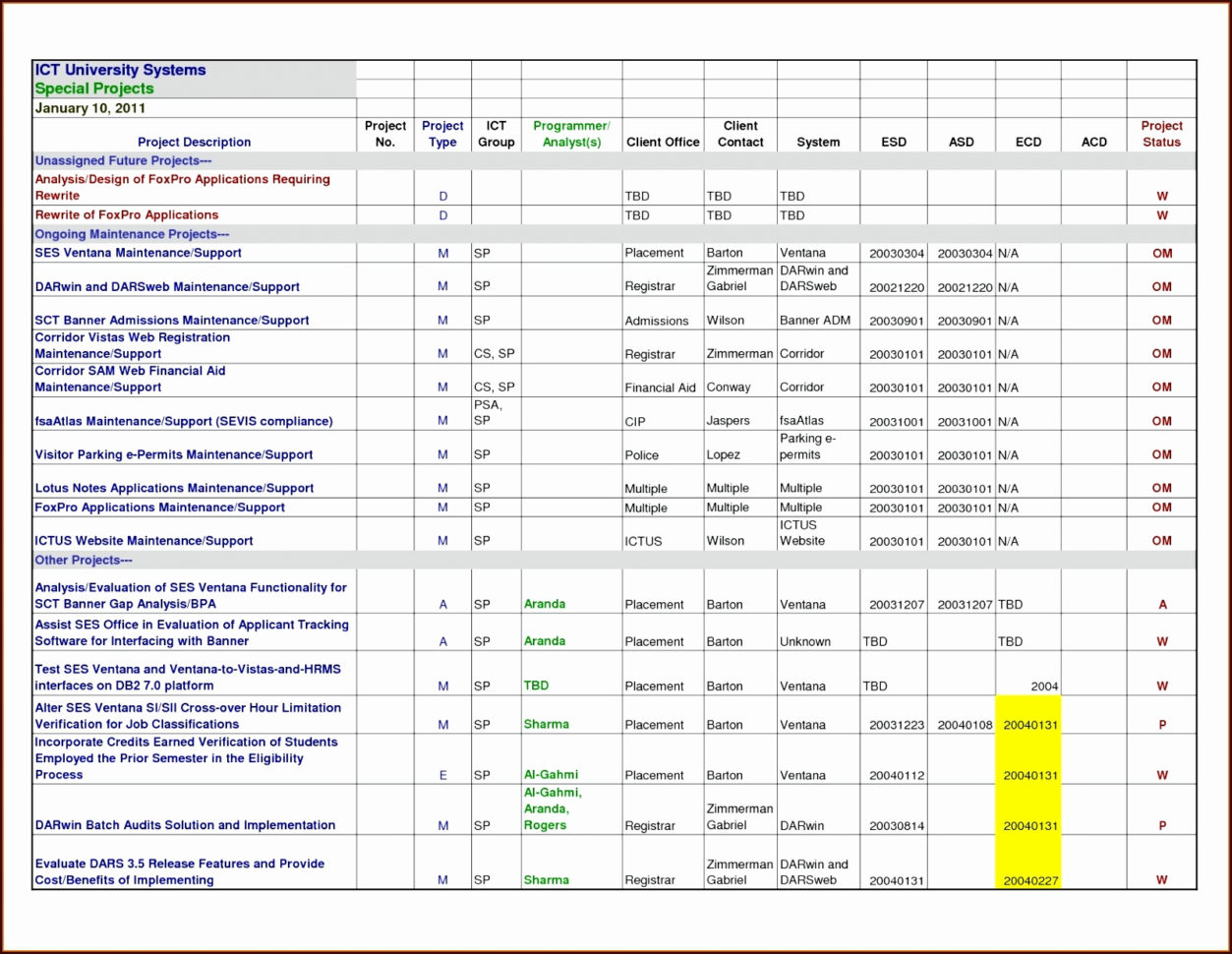Viewport: 1232px width, 954px height.
Task: Click the OM status for fsaAtlas project
Action: pos(1161,421)
